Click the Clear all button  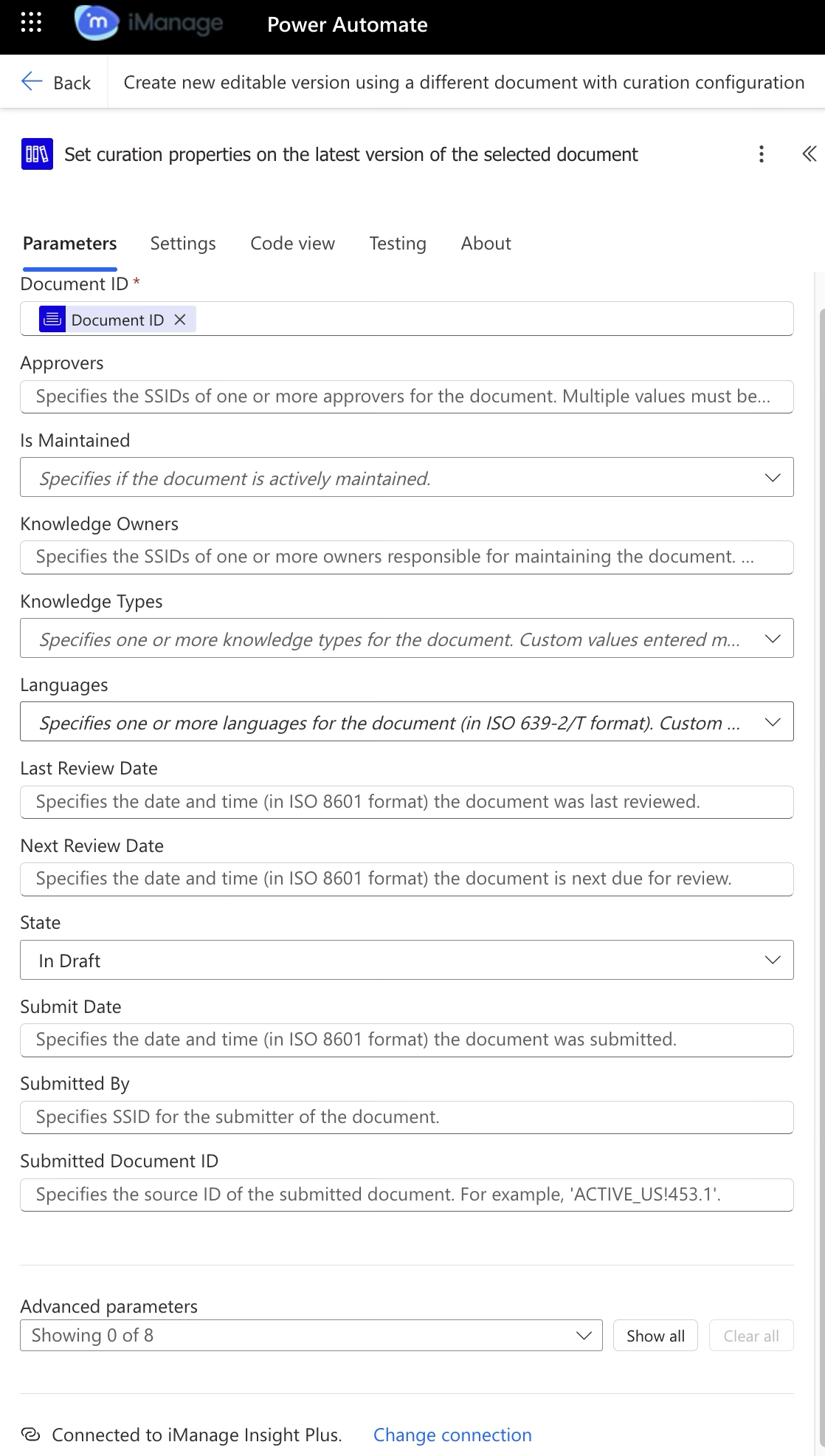click(x=751, y=1336)
